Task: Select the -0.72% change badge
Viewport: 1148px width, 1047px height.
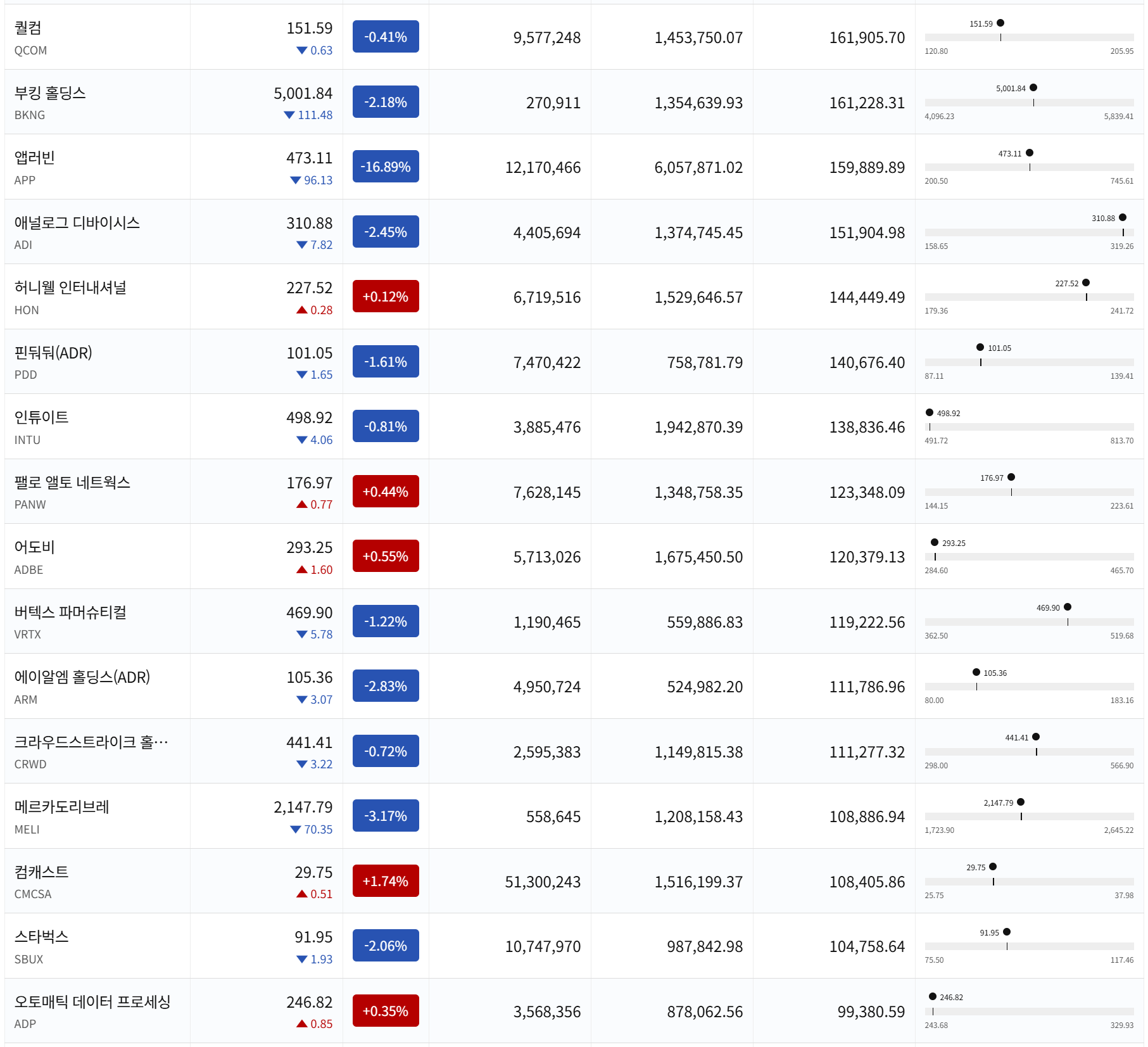Action: pyautogui.click(x=386, y=751)
